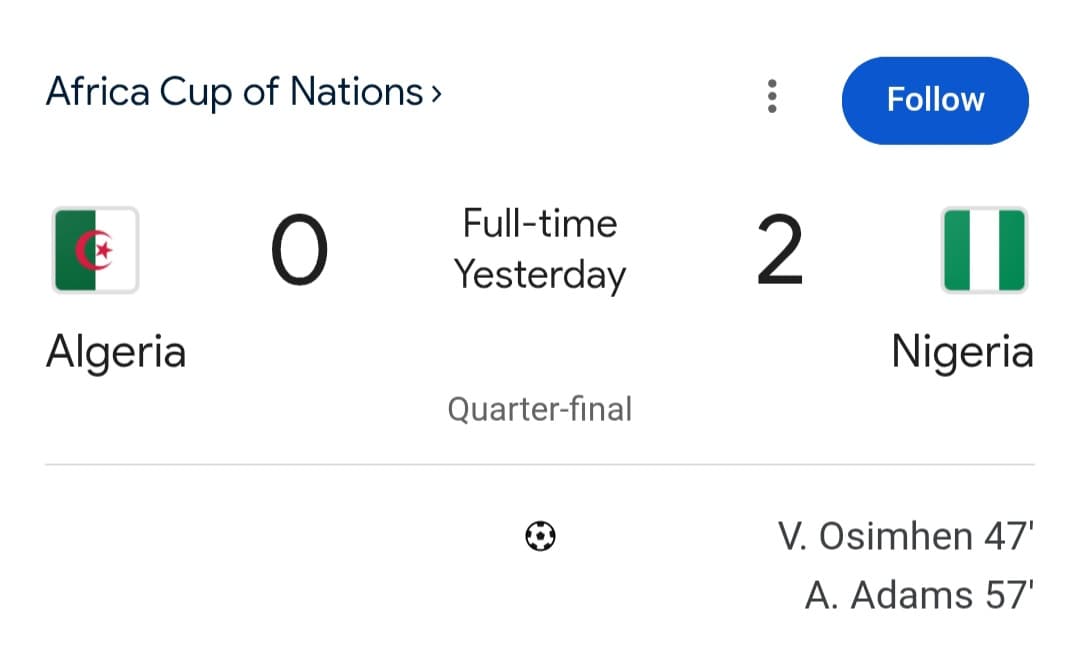Select the Nigeria team name
1080x647 pixels.
point(962,352)
